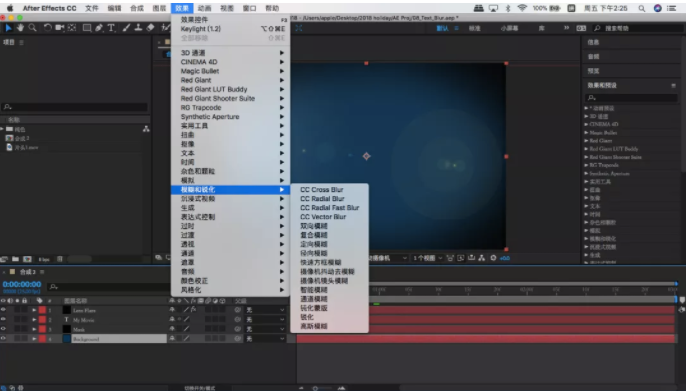Open the macOS Notification Center icon
Image resolution: width=686 pixels, height=391 pixels.
[672, 8]
